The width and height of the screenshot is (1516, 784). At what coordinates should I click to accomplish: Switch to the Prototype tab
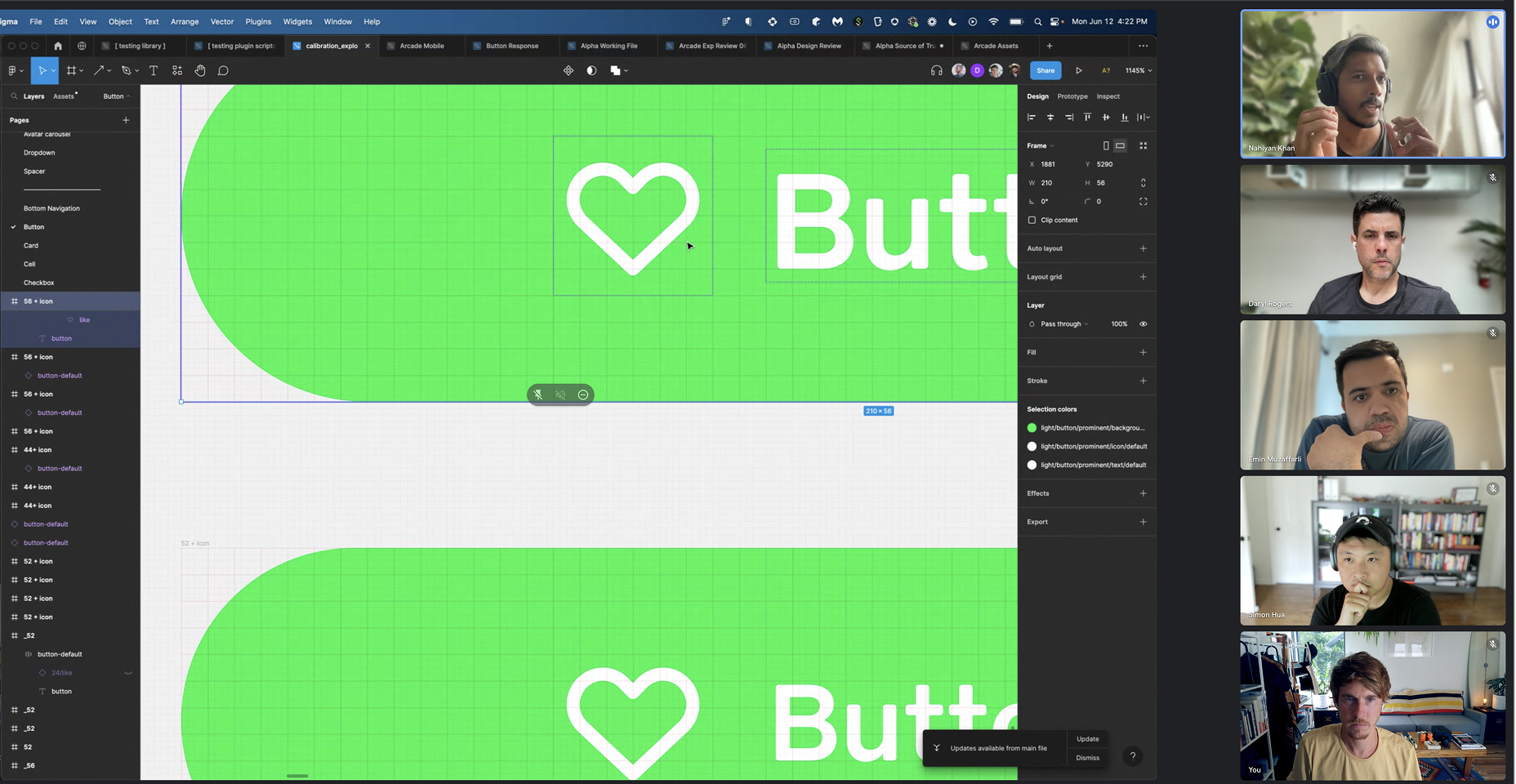1072,96
